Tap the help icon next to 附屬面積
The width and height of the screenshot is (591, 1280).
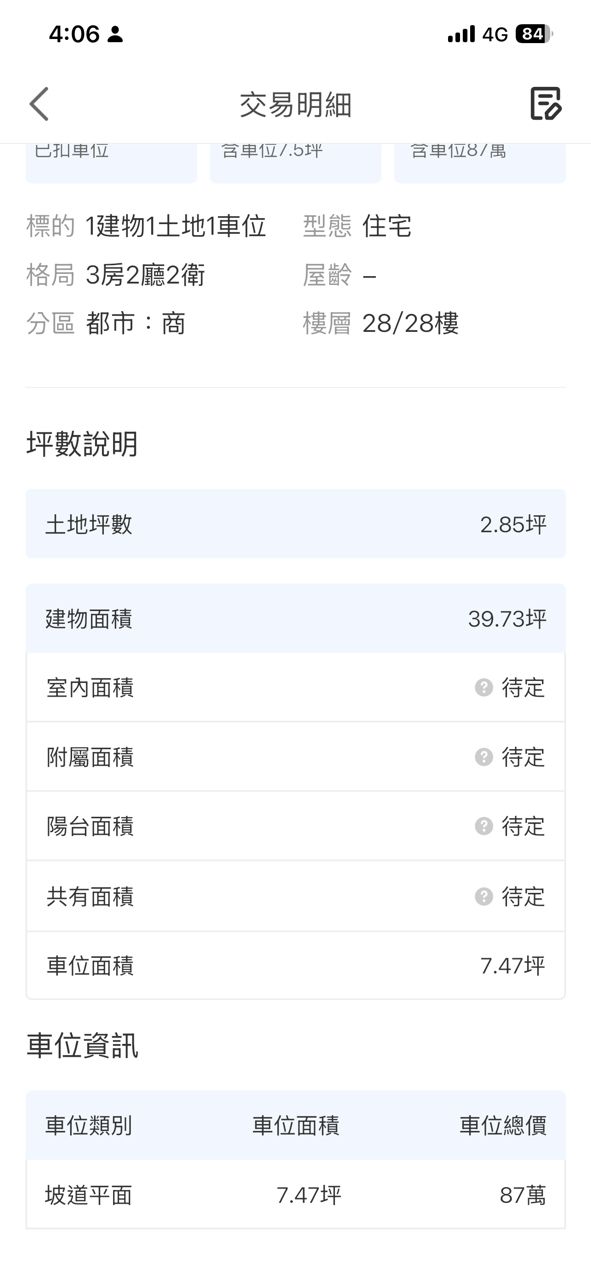pos(484,757)
